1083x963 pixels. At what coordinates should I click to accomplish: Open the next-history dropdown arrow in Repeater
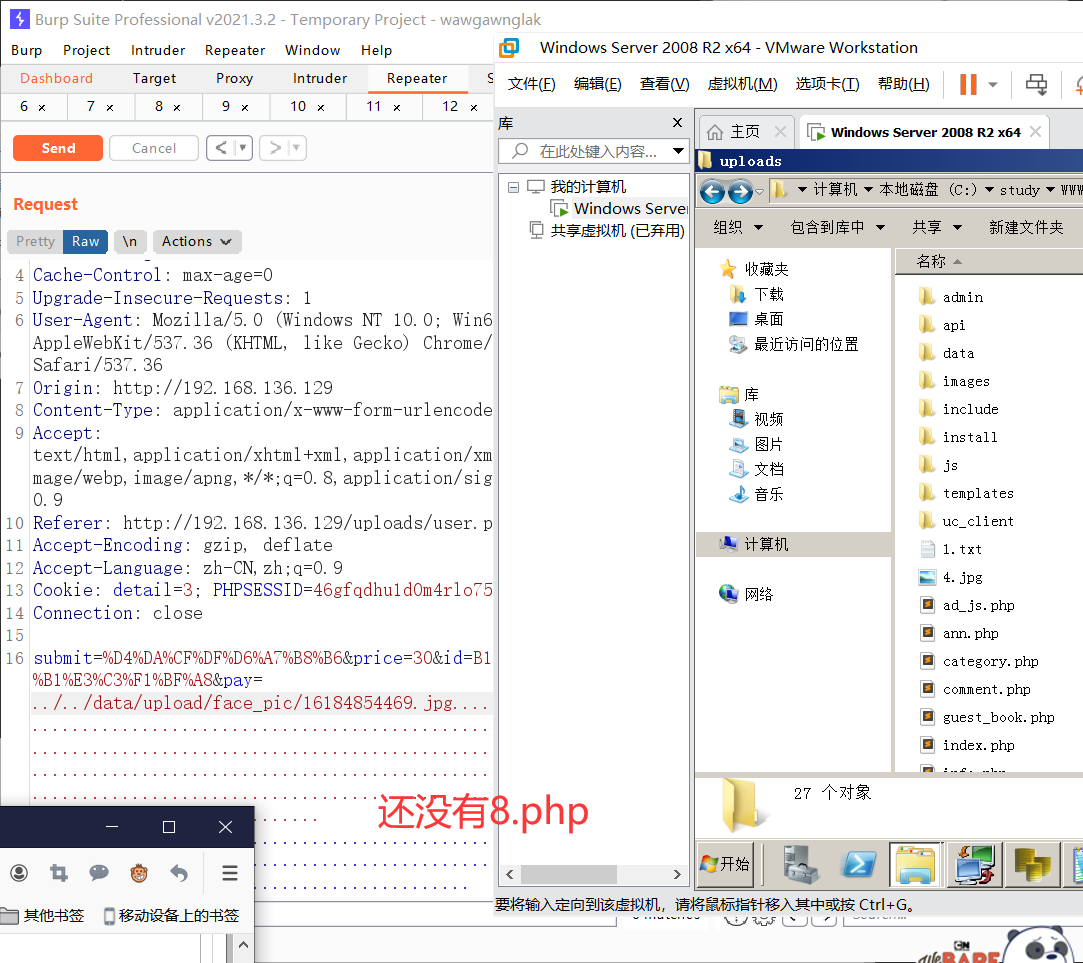(x=296, y=148)
